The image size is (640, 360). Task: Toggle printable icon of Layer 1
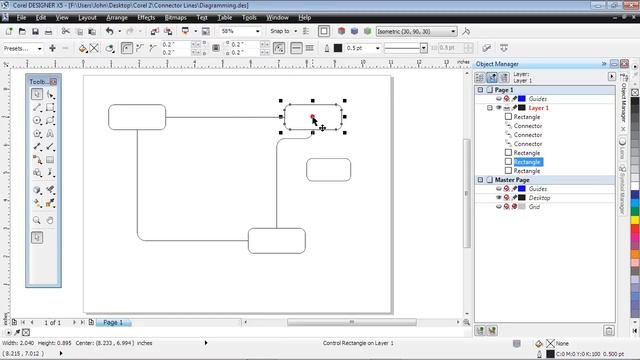click(x=507, y=108)
